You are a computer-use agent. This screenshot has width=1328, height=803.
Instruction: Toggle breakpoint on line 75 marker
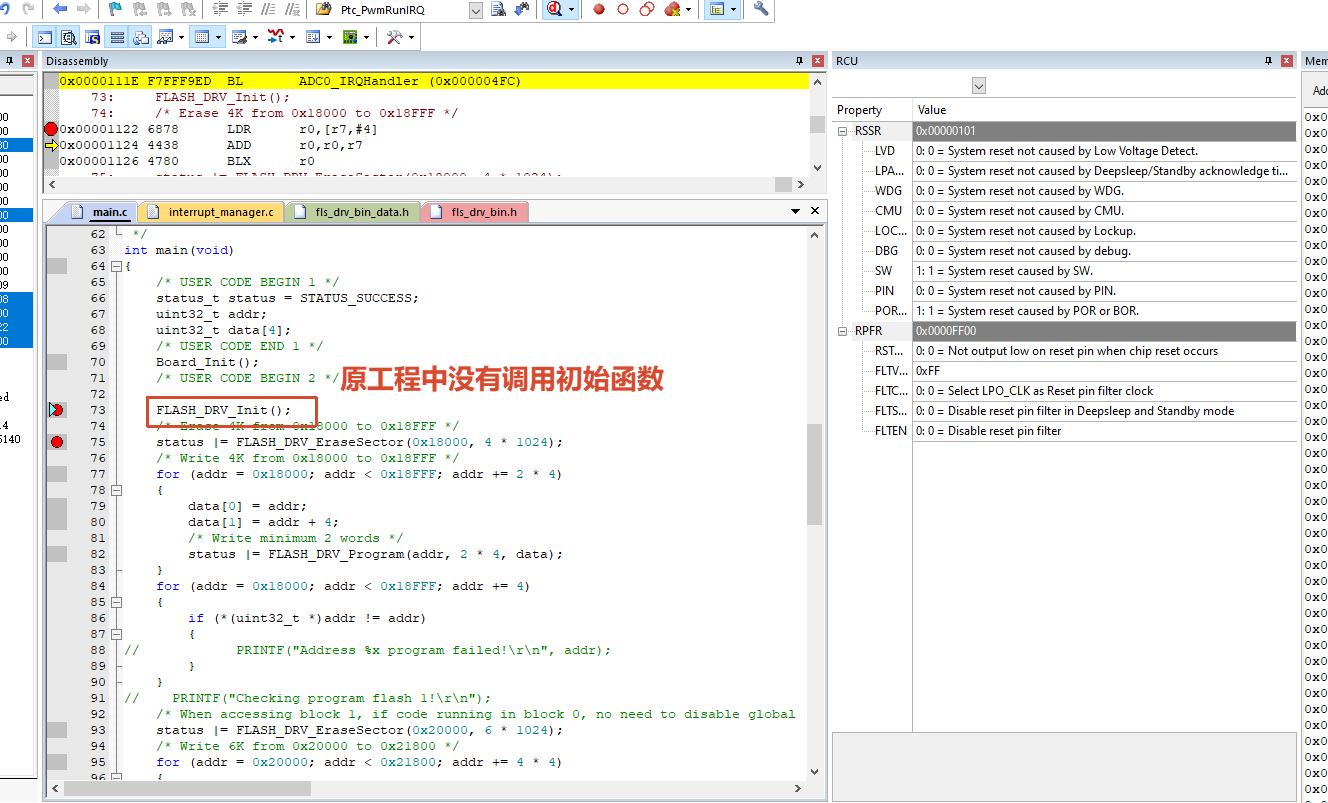[x=57, y=442]
